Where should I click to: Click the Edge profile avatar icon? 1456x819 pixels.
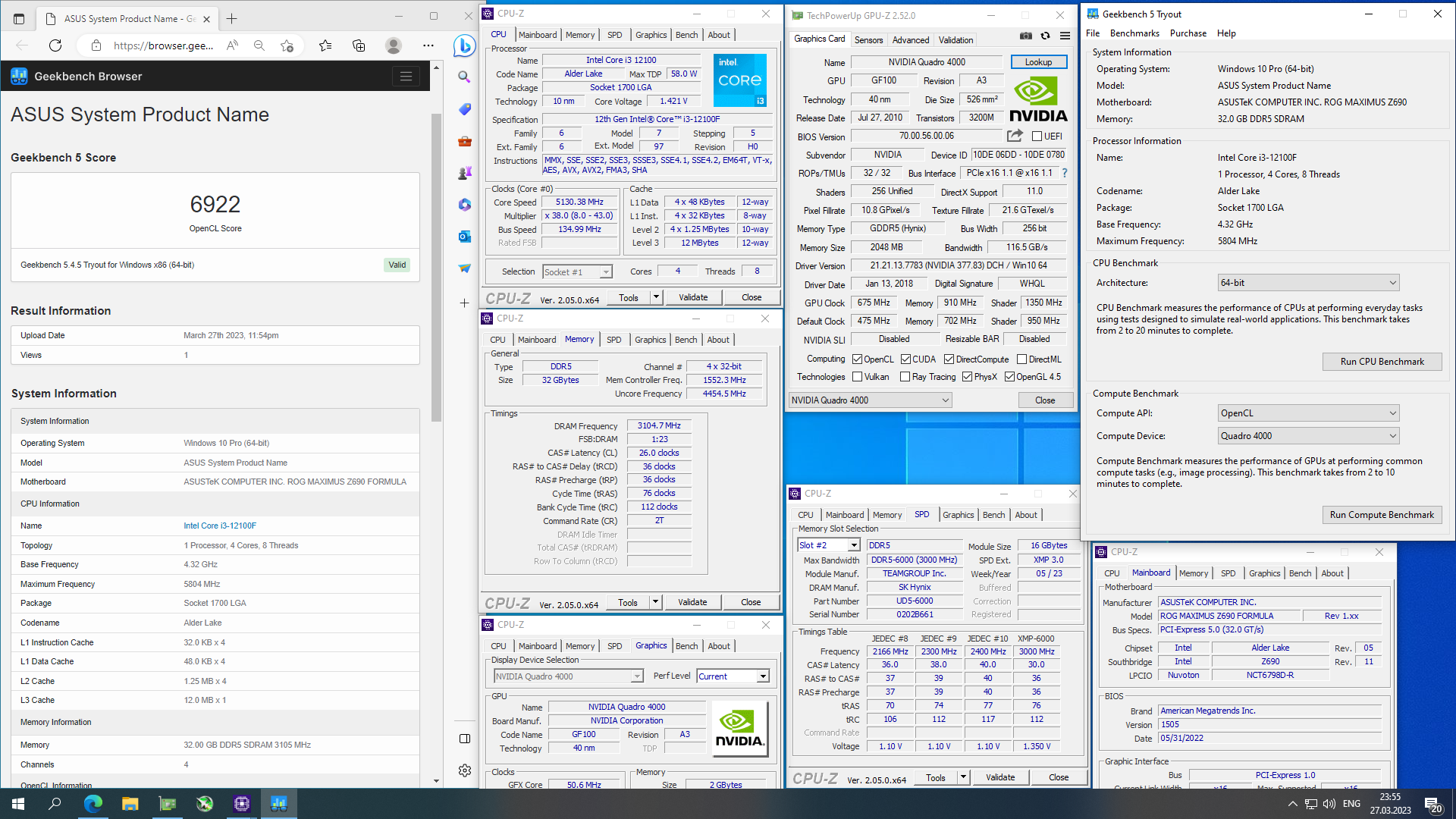pos(393,45)
